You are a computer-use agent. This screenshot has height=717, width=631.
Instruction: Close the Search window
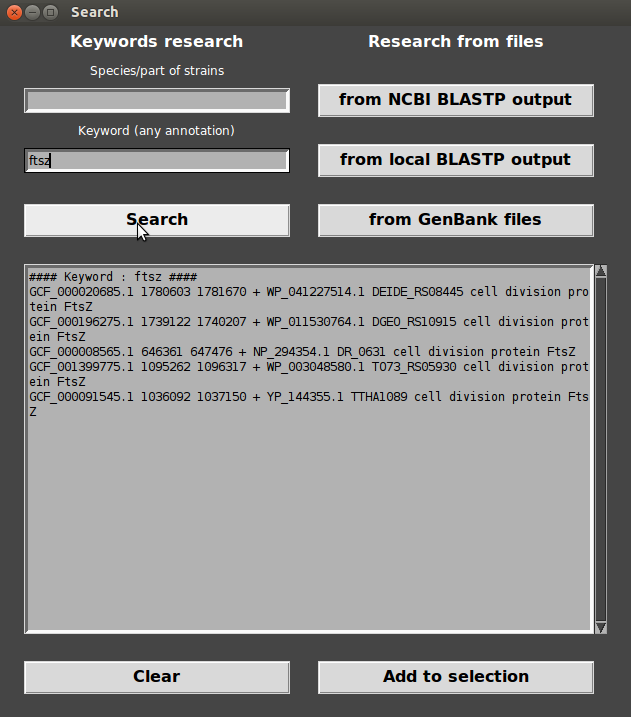pyautogui.click(x=15, y=12)
